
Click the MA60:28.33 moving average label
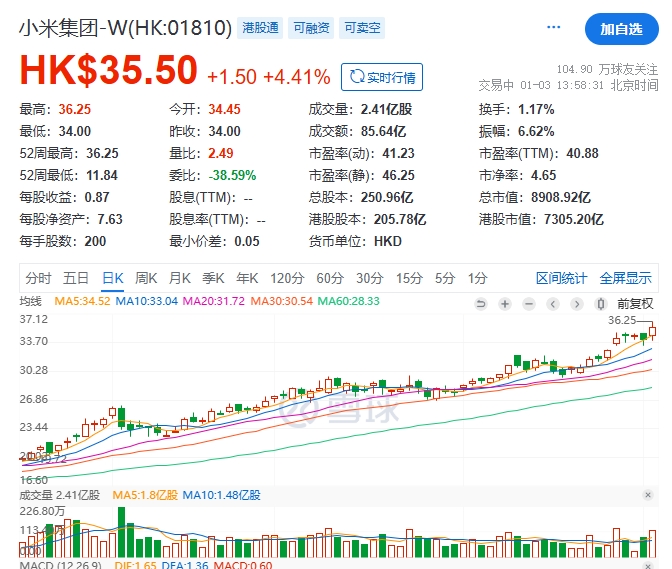(x=348, y=301)
